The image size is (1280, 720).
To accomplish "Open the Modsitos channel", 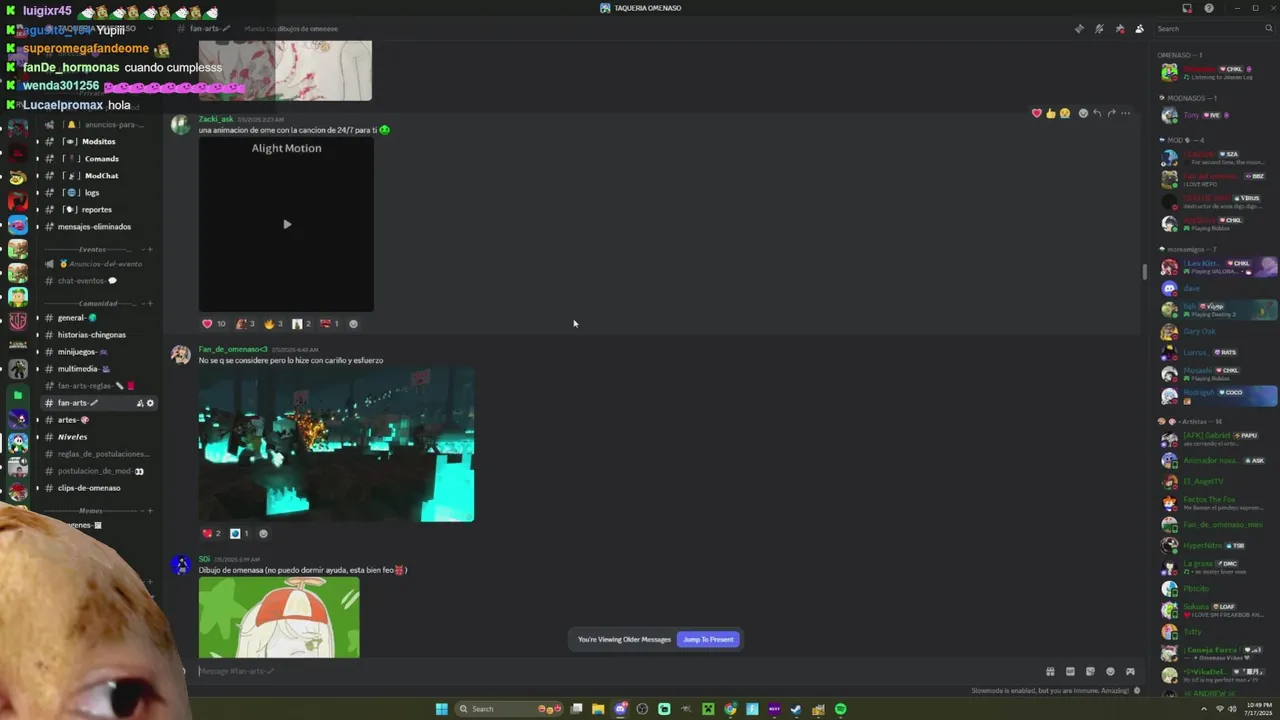I will (97, 142).
